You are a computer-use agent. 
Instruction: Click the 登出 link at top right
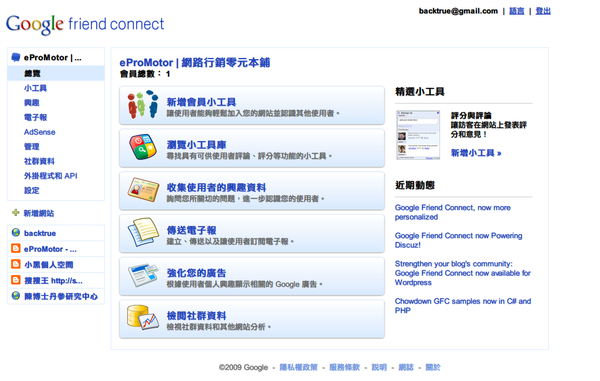[x=543, y=11]
